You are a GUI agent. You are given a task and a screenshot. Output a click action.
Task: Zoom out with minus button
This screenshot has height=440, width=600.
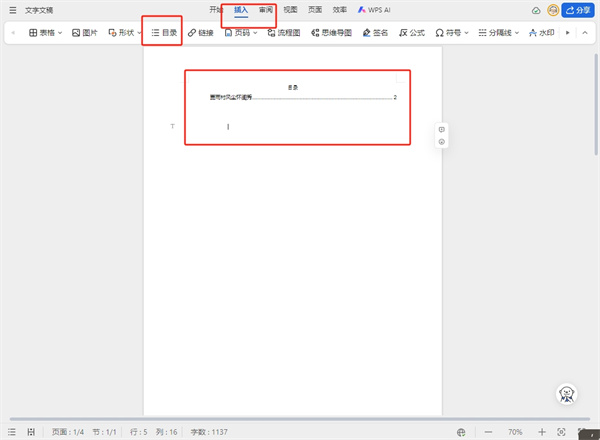click(488, 432)
